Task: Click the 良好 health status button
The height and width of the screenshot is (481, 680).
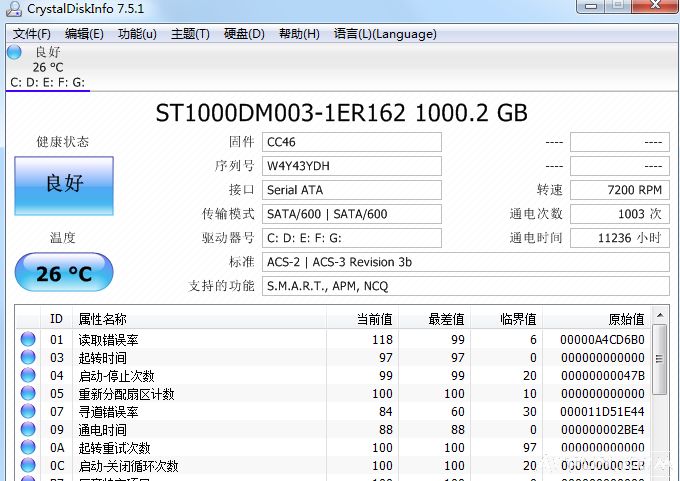Action: [x=64, y=185]
